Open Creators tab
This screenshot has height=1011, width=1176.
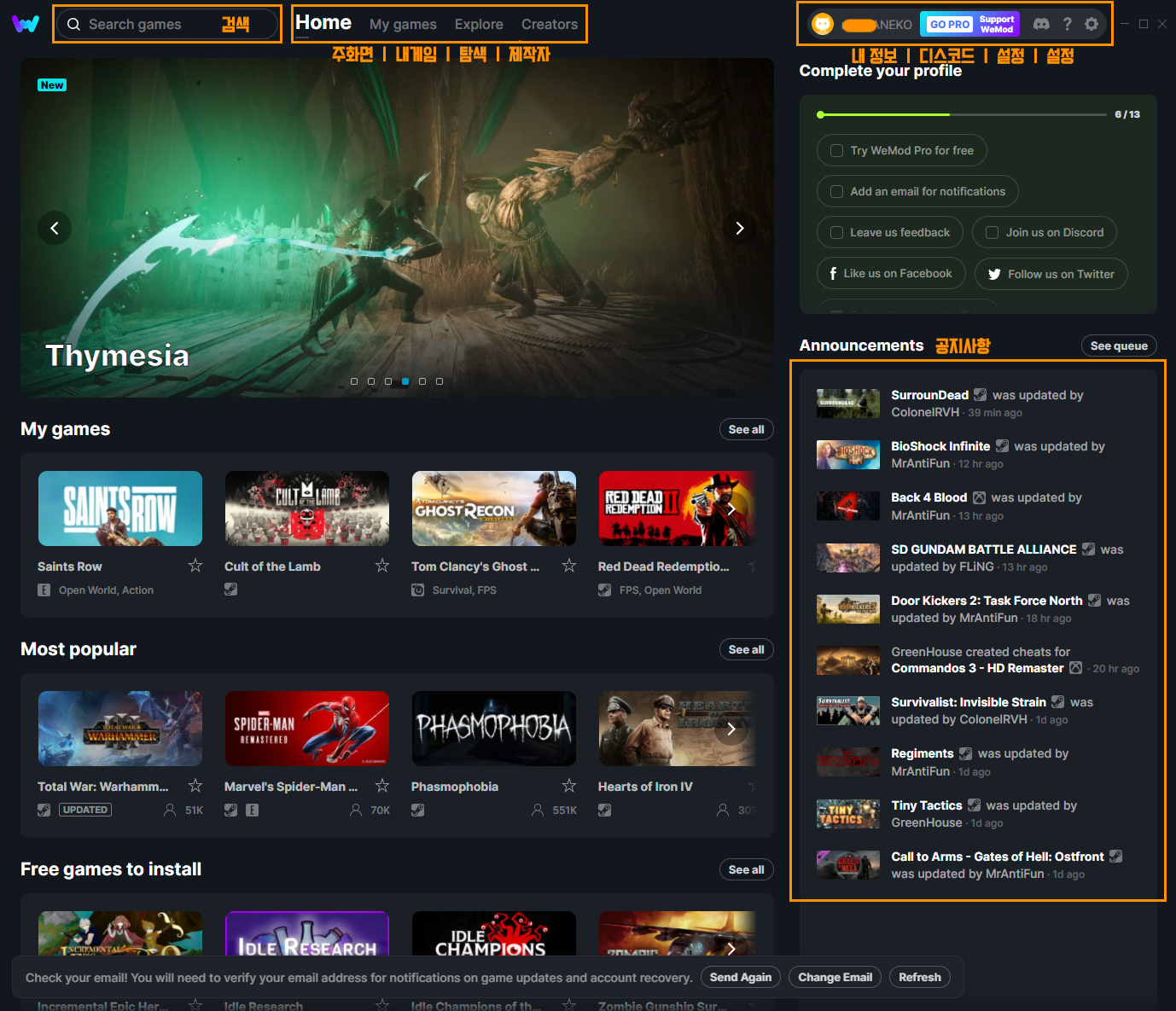[550, 25]
